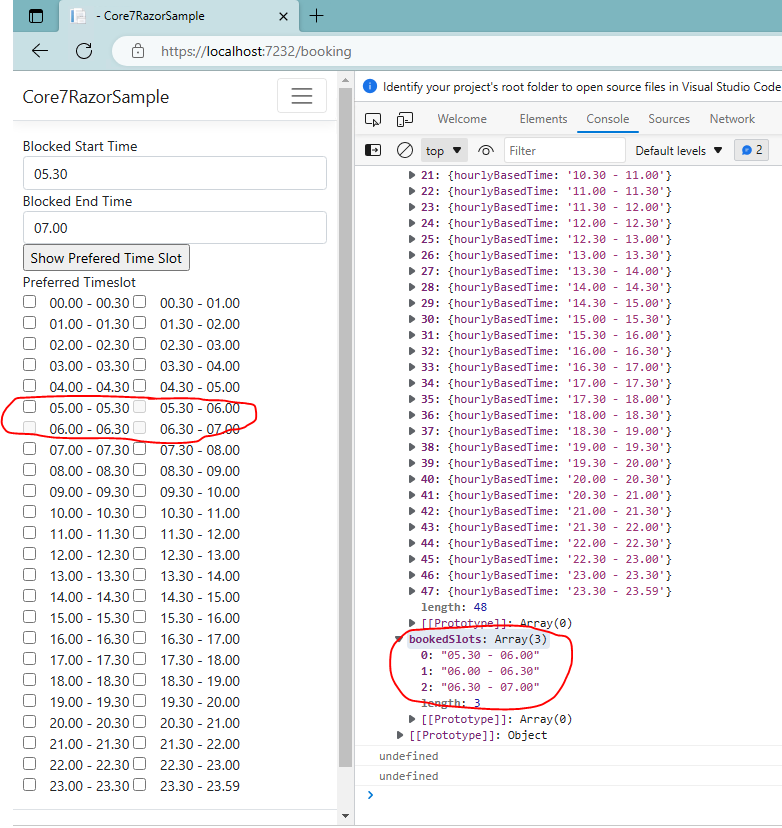This screenshot has width=782, height=828.
Task: Collapse the bookedSlots array
Action: click(399, 639)
